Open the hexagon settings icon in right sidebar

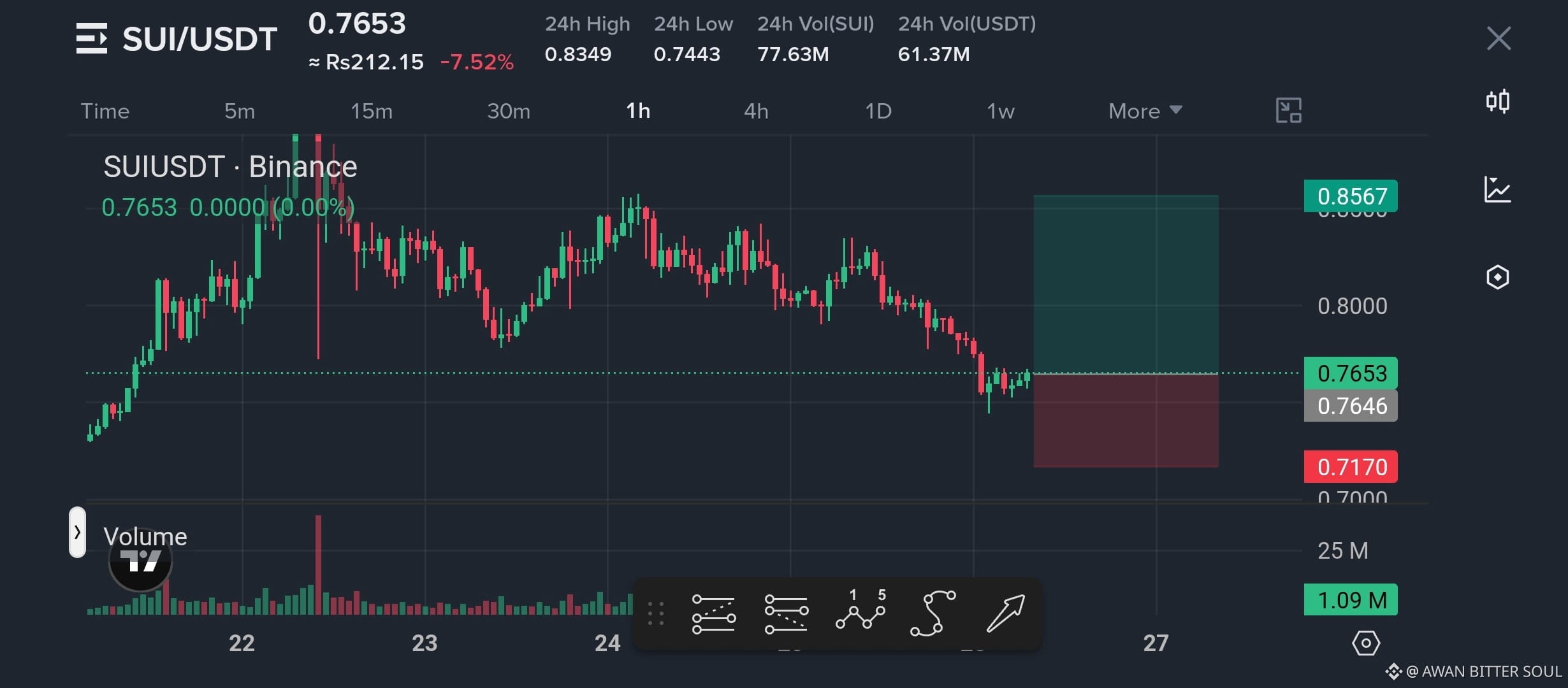[x=1497, y=277]
